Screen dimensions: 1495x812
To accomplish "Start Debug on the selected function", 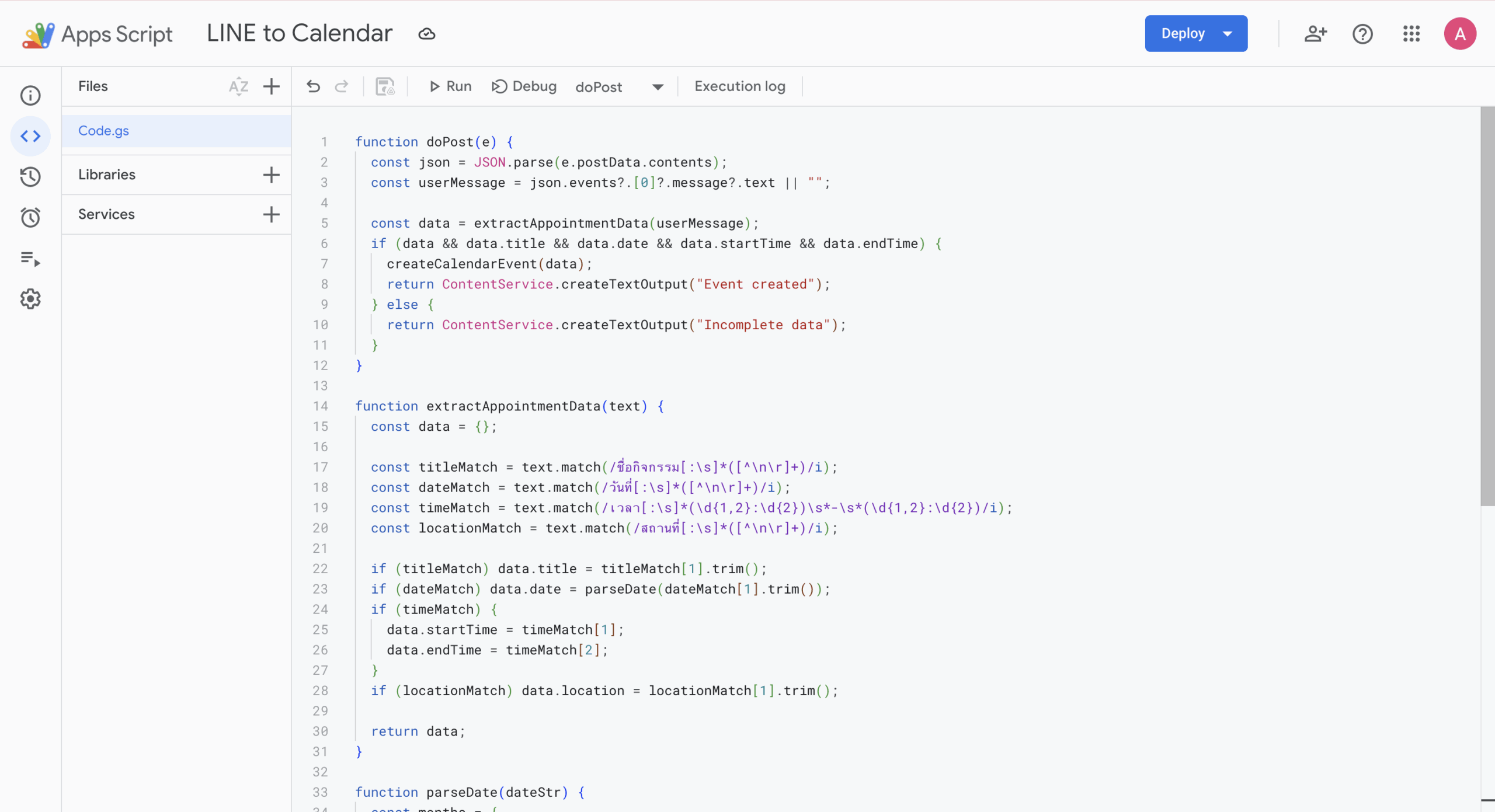I will click(x=524, y=86).
